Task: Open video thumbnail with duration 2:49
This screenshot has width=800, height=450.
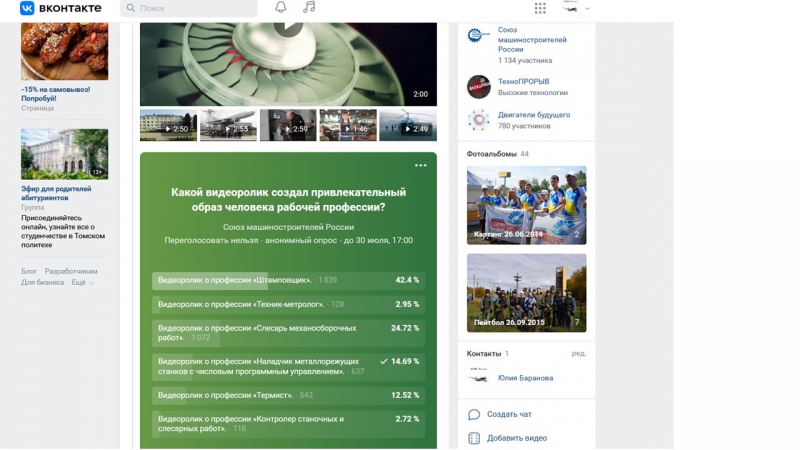Action: [408, 125]
